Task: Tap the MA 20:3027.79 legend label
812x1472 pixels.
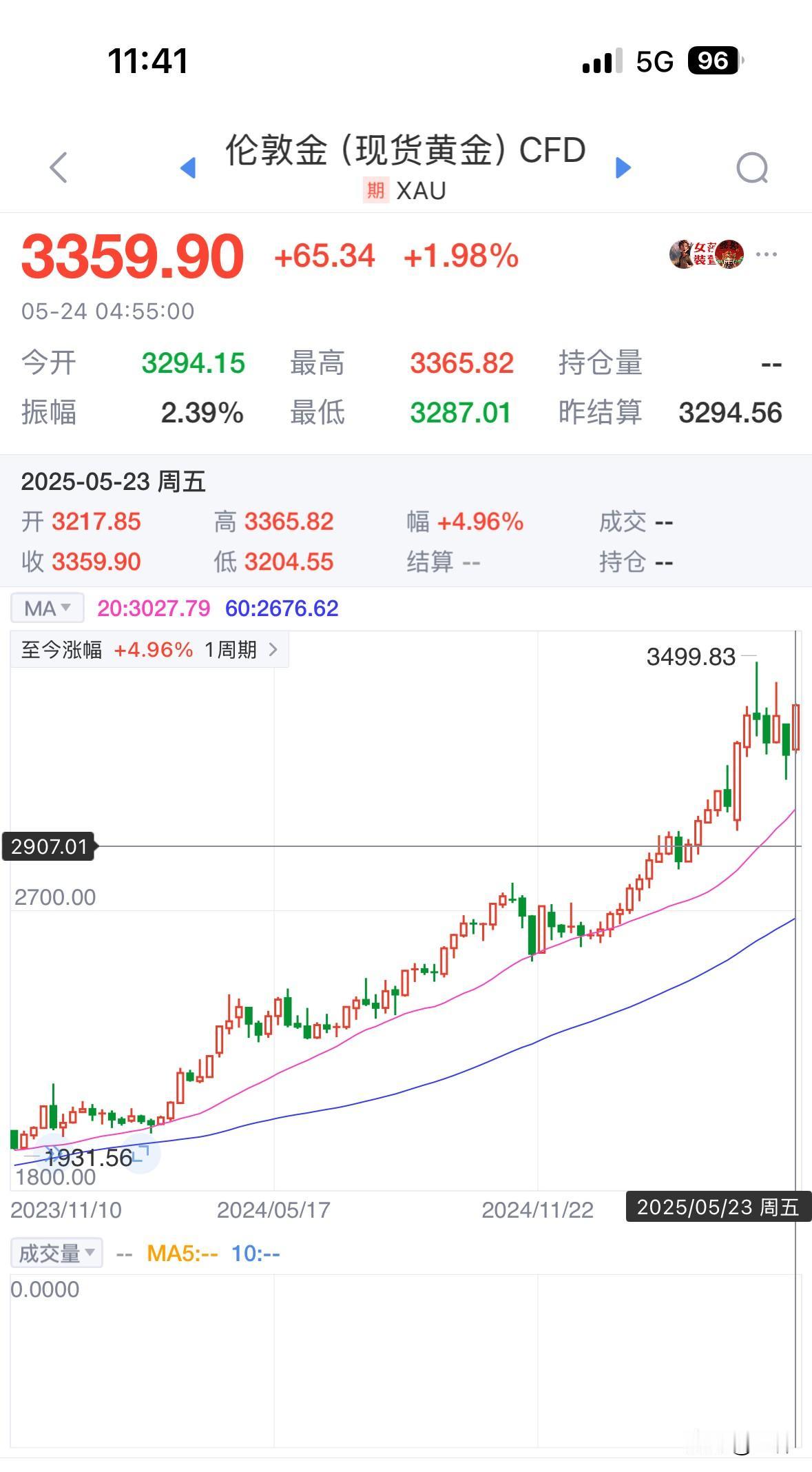Action: (154, 608)
